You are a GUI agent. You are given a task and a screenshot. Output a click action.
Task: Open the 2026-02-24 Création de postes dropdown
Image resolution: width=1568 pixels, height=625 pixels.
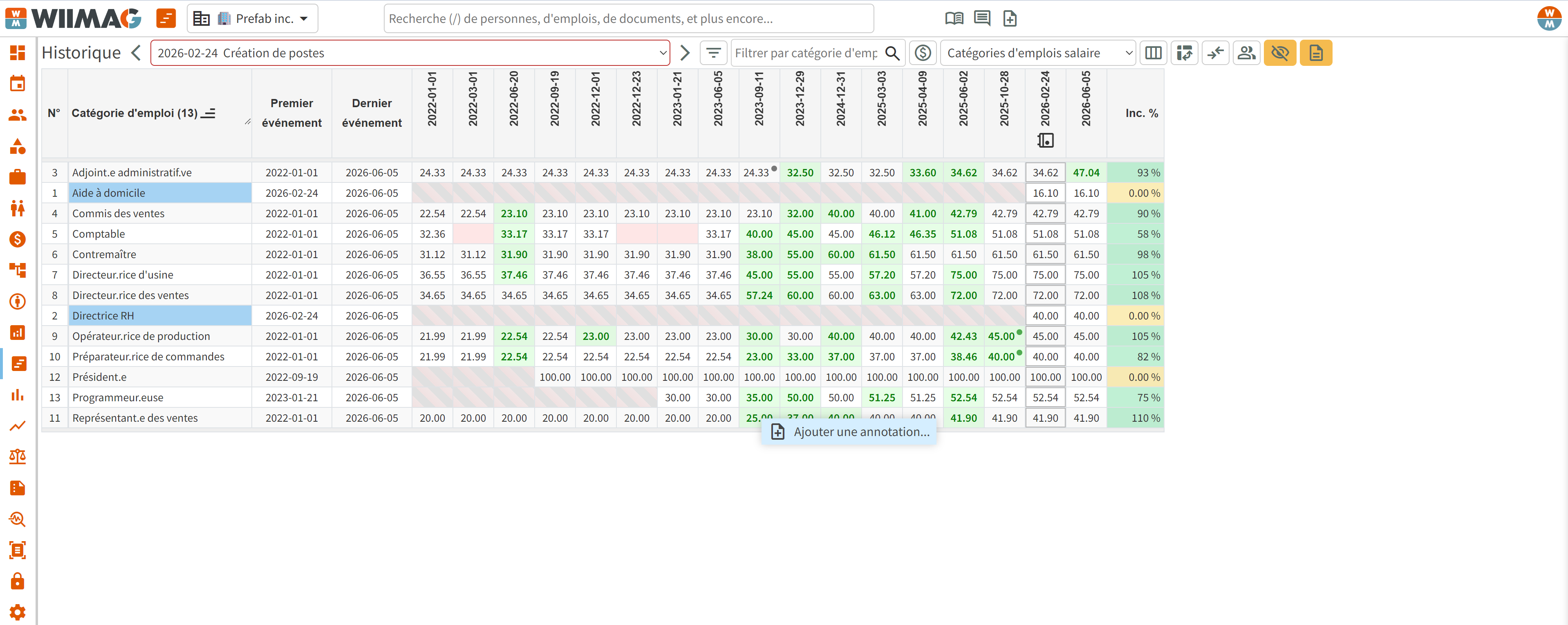click(410, 53)
